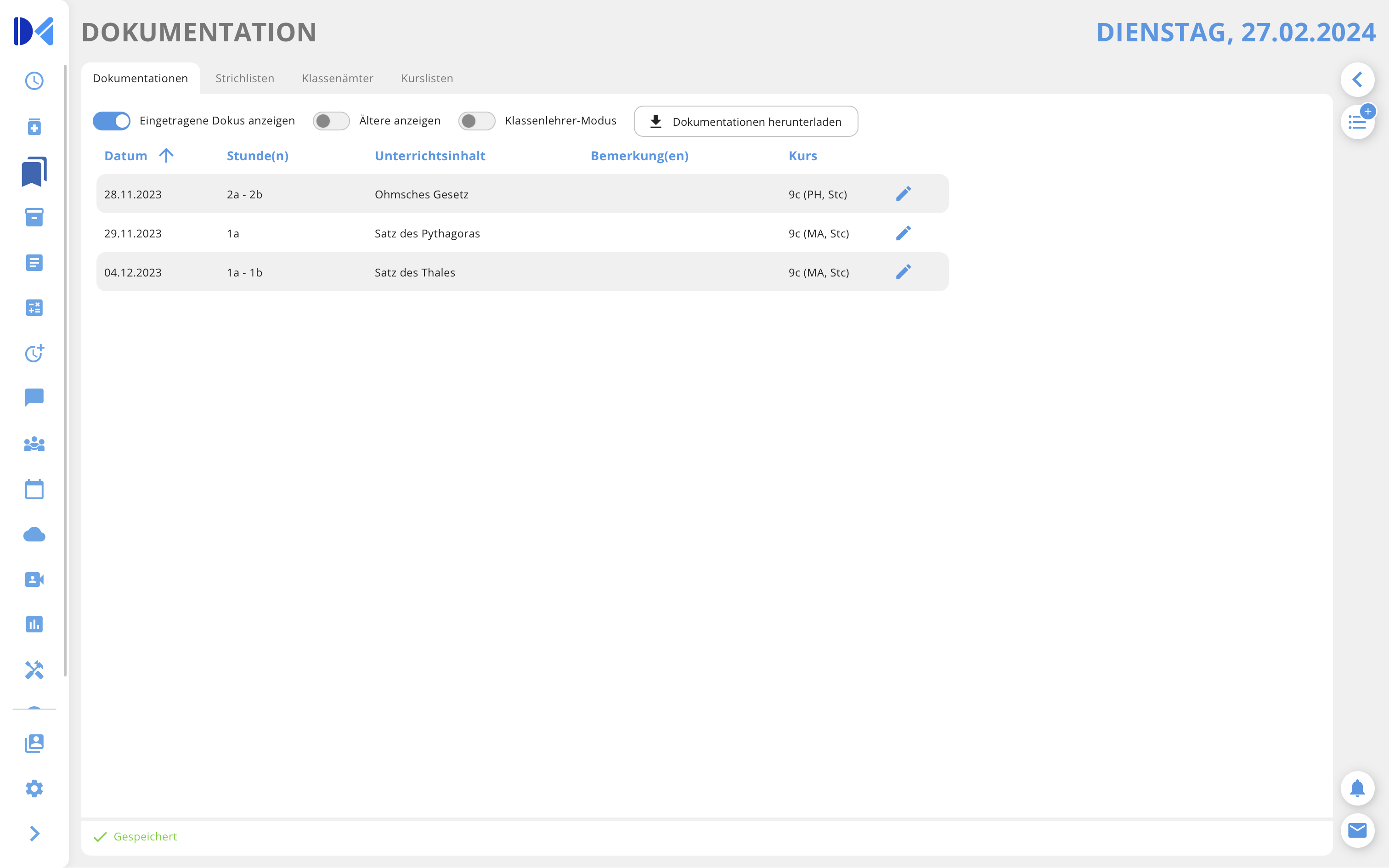Open the video conference camera icon
This screenshot has height=868, width=1389.
(x=34, y=580)
